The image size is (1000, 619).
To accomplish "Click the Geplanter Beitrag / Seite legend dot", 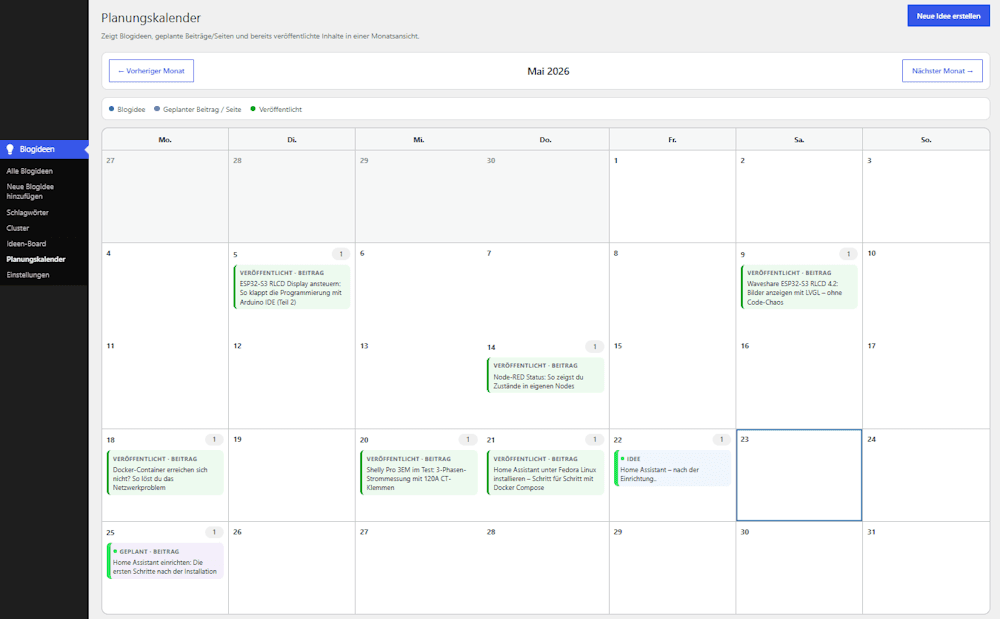I will tap(157, 109).
